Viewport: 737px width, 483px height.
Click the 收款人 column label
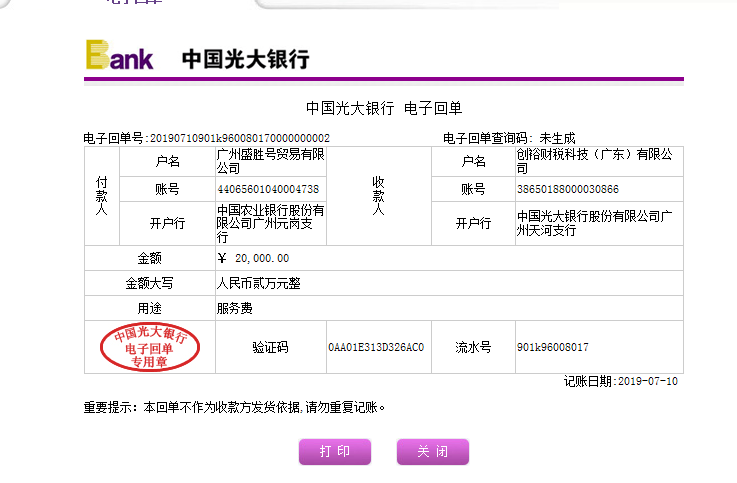[378, 196]
